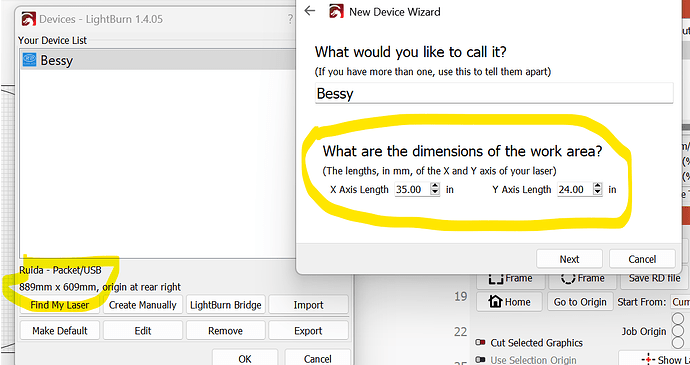The height and width of the screenshot is (365, 690).
Task: Click the Ruida - Packet/USB text
Action: 60,270
